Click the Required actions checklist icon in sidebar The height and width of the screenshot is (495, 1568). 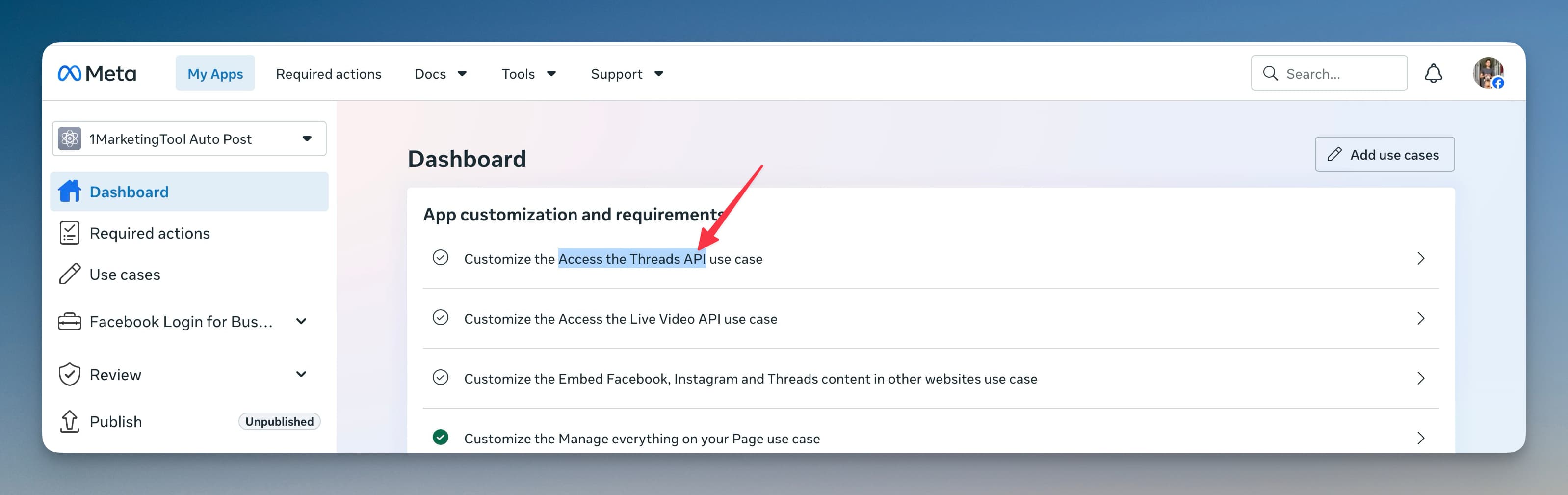coord(69,233)
